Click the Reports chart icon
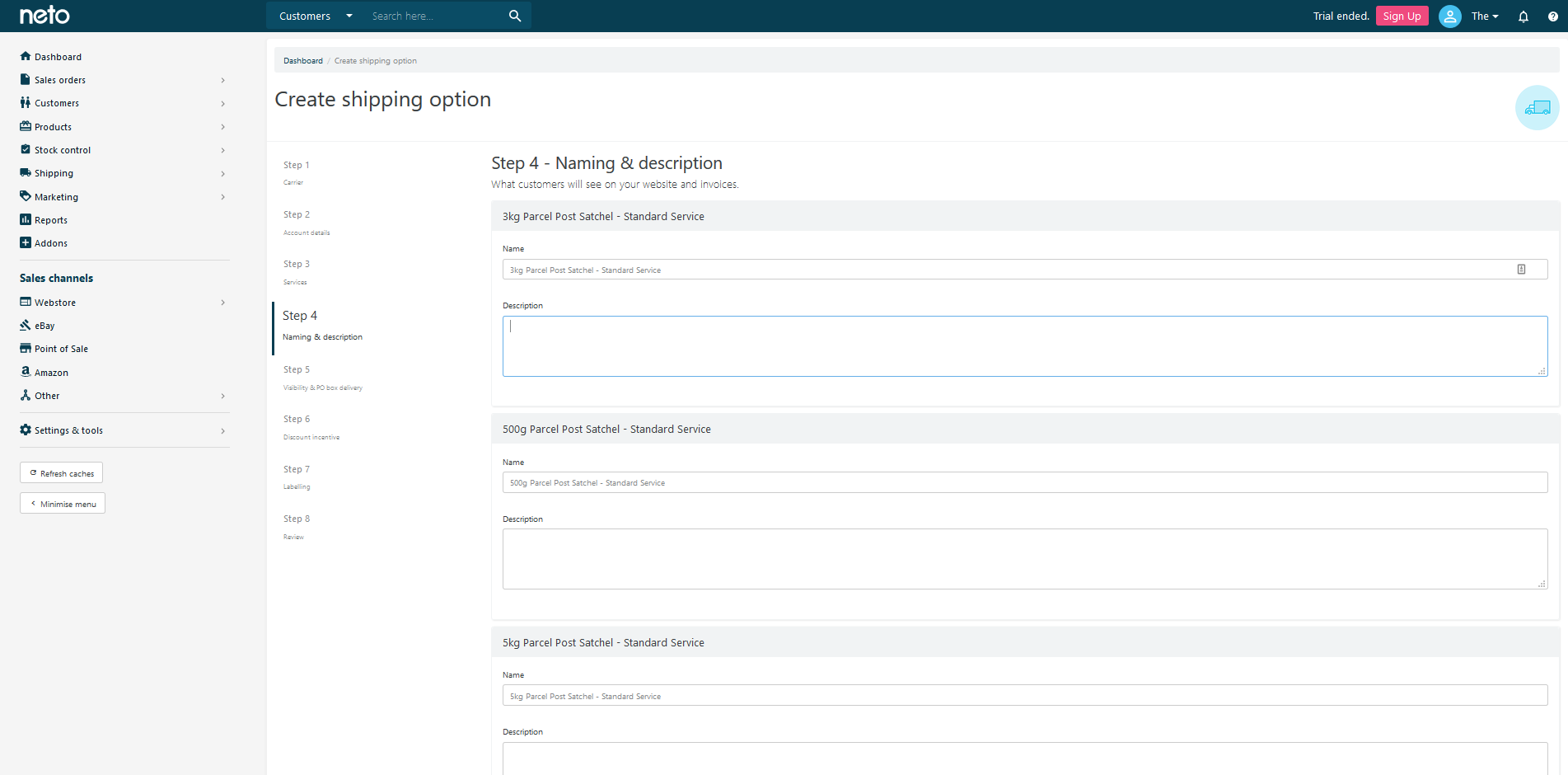This screenshot has height=775, width=1568. (x=26, y=219)
